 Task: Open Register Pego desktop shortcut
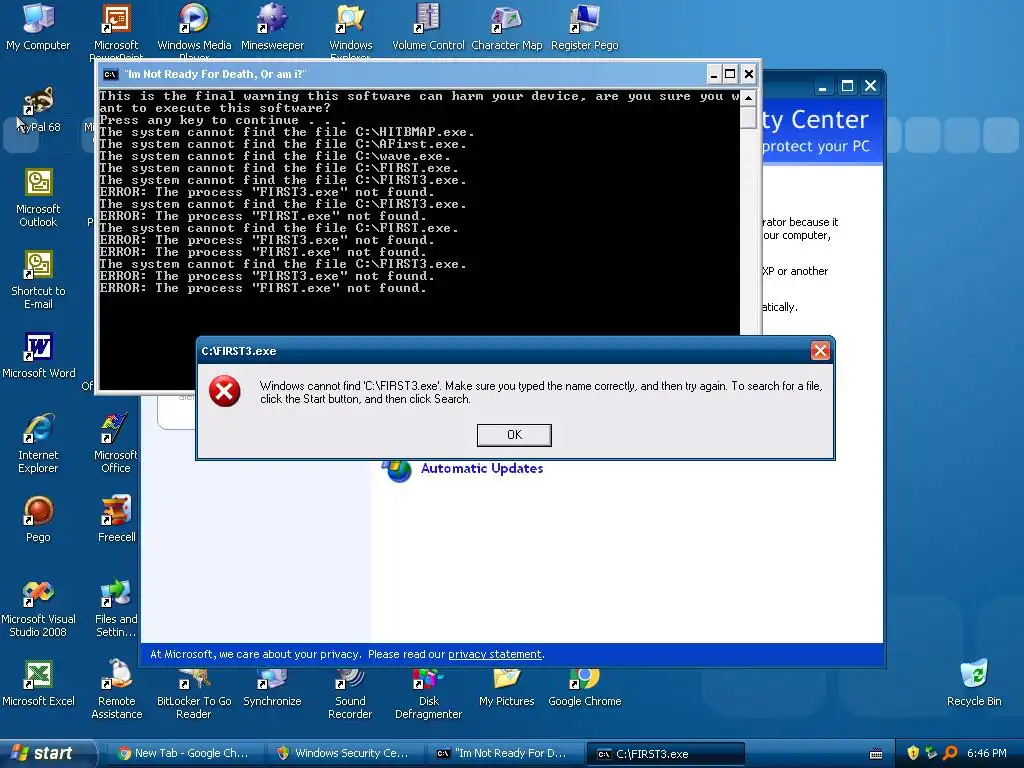(x=584, y=26)
